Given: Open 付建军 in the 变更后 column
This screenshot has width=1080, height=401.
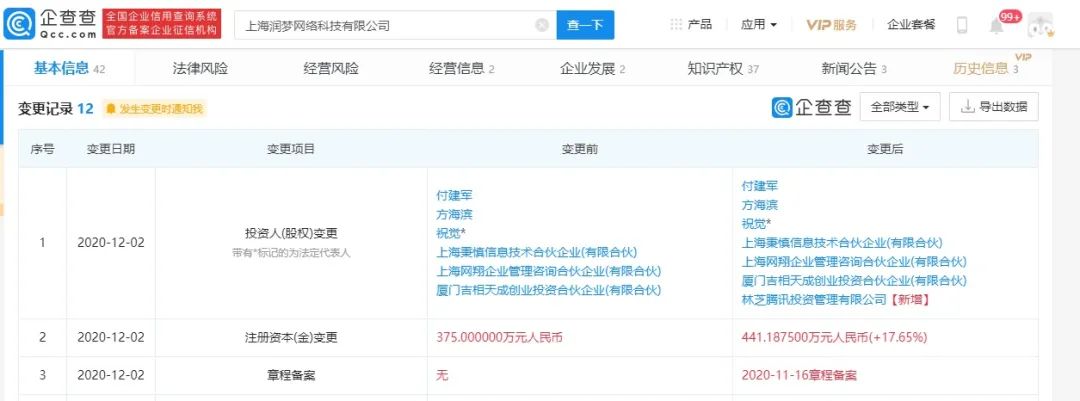Looking at the screenshot, I should (x=760, y=186).
